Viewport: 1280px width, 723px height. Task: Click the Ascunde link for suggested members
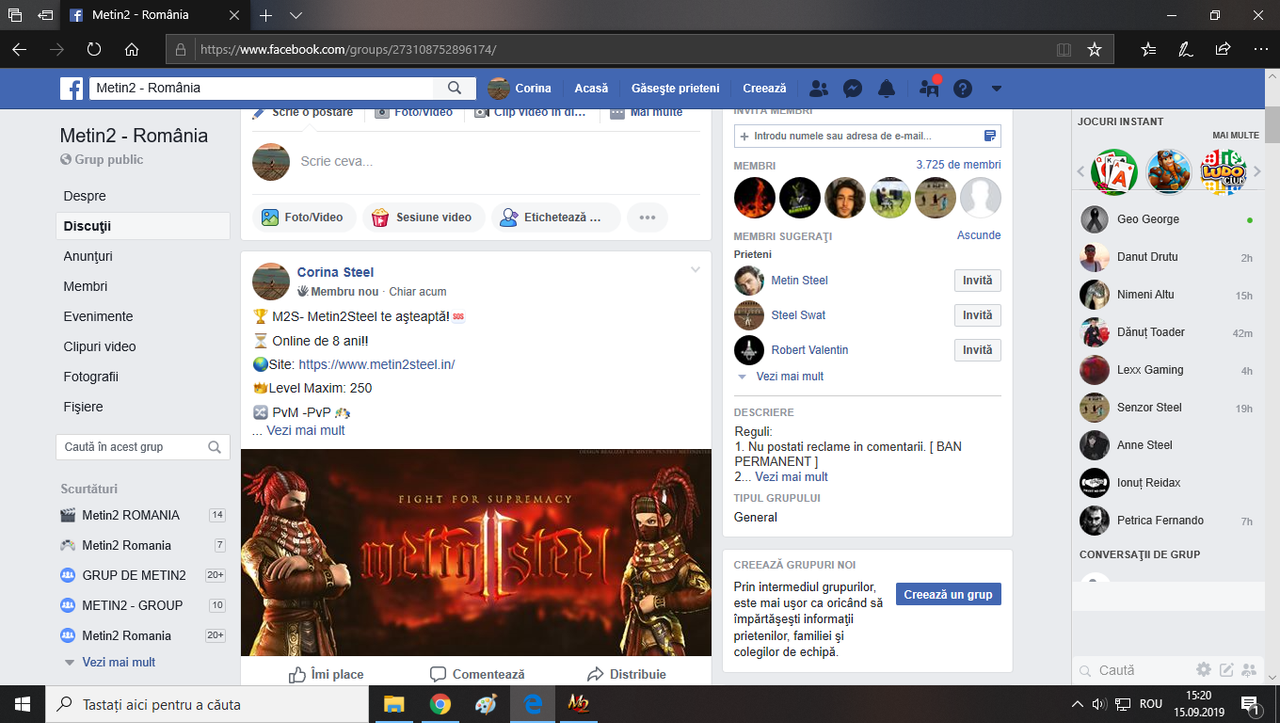pyautogui.click(x=979, y=235)
